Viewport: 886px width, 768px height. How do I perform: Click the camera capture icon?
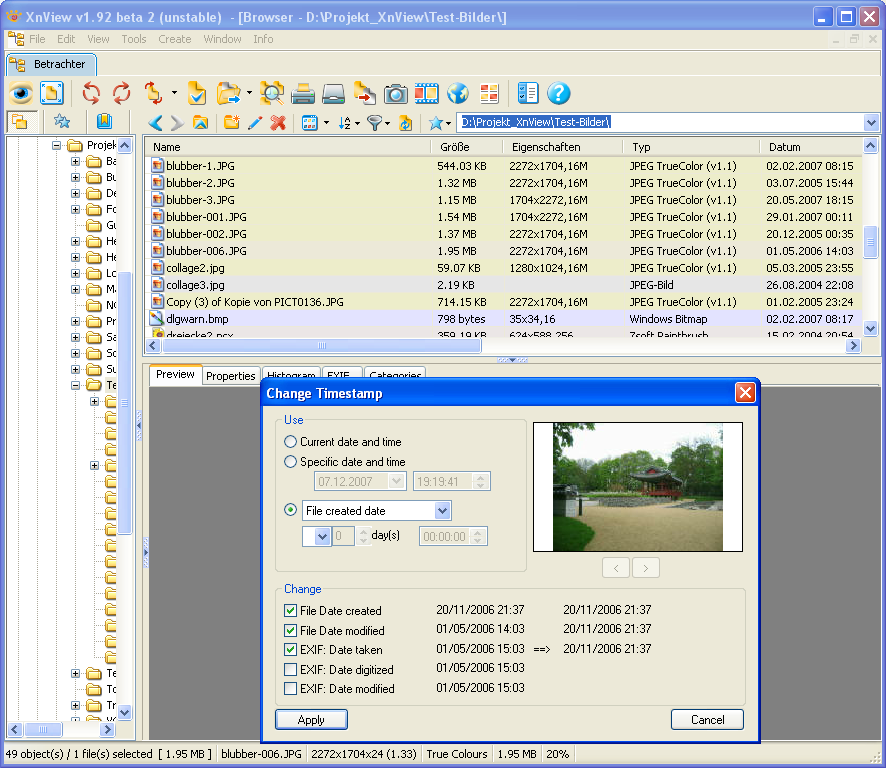pos(396,93)
